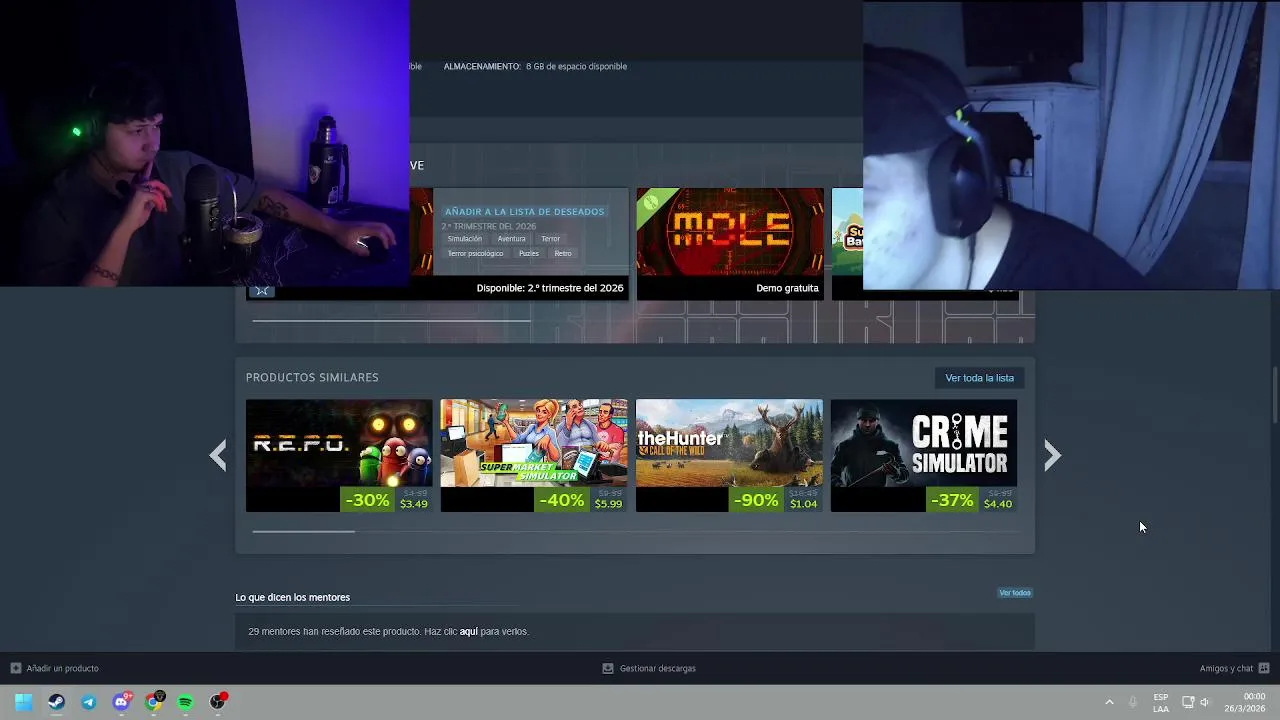This screenshot has height=720, width=1280.
Task: Click the -40% discount on Supermarket Simulator
Action: 562,500
